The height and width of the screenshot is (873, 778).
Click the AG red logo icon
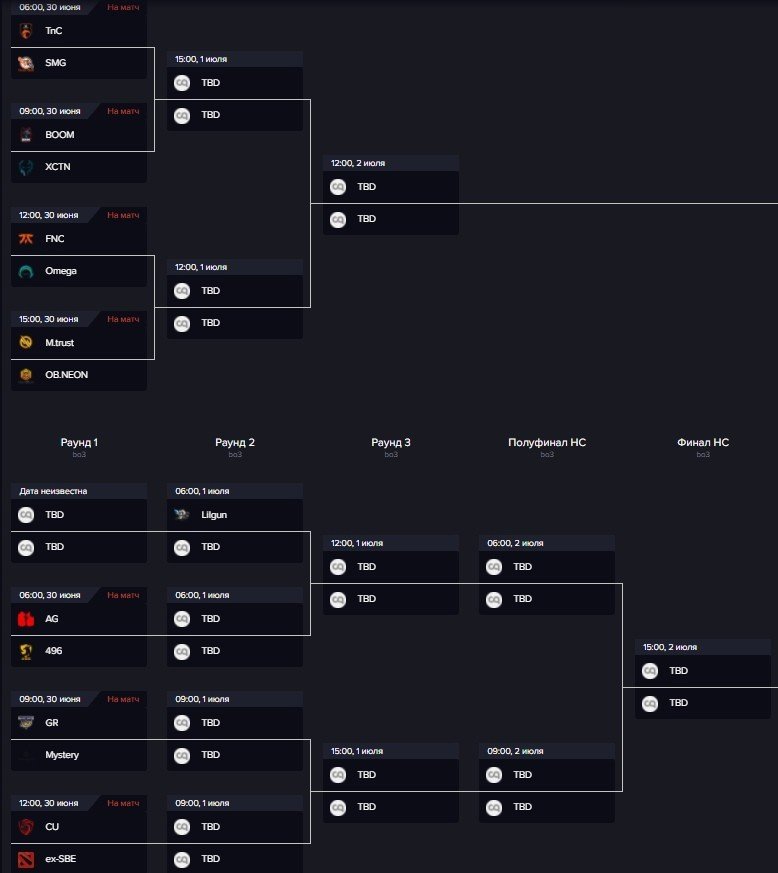click(26, 619)
